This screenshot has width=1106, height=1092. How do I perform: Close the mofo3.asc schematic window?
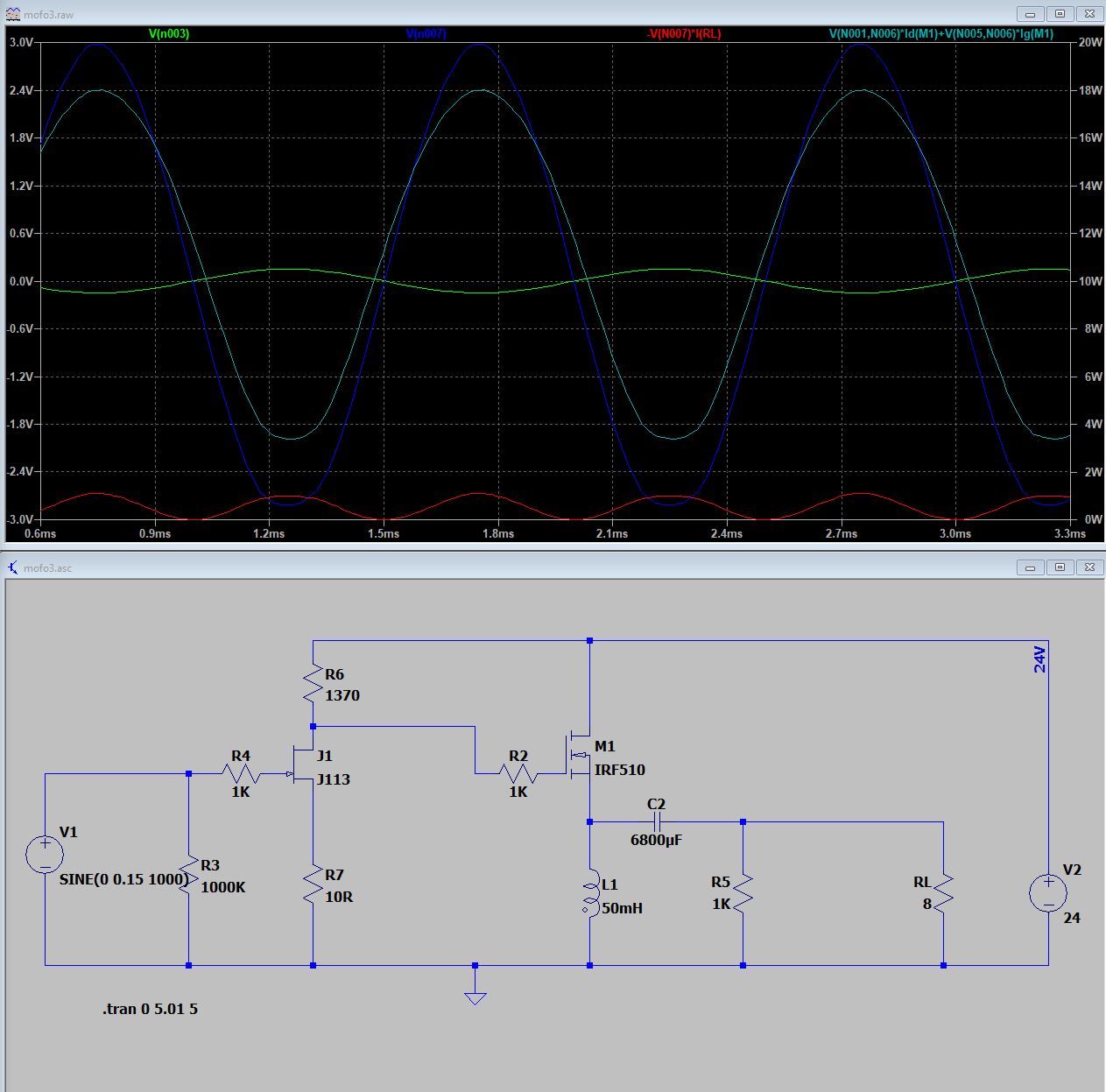click(x=1089, y=567)
